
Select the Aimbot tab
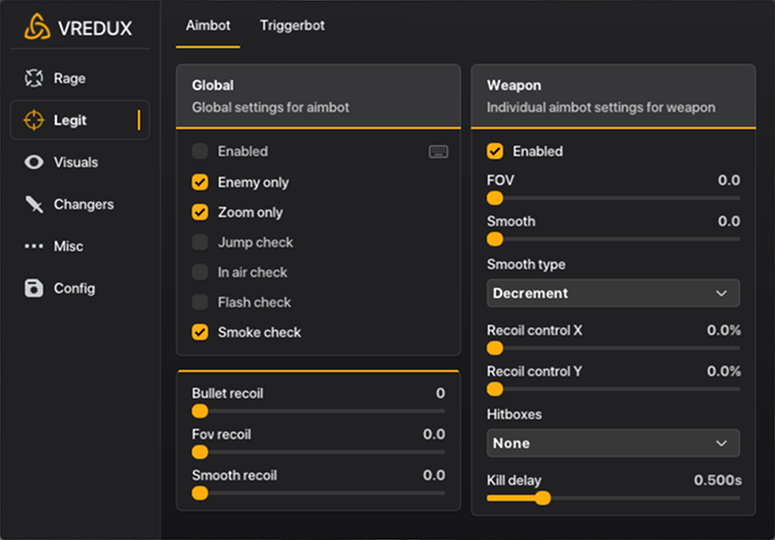pyautogui.click(x=208, y=25)
